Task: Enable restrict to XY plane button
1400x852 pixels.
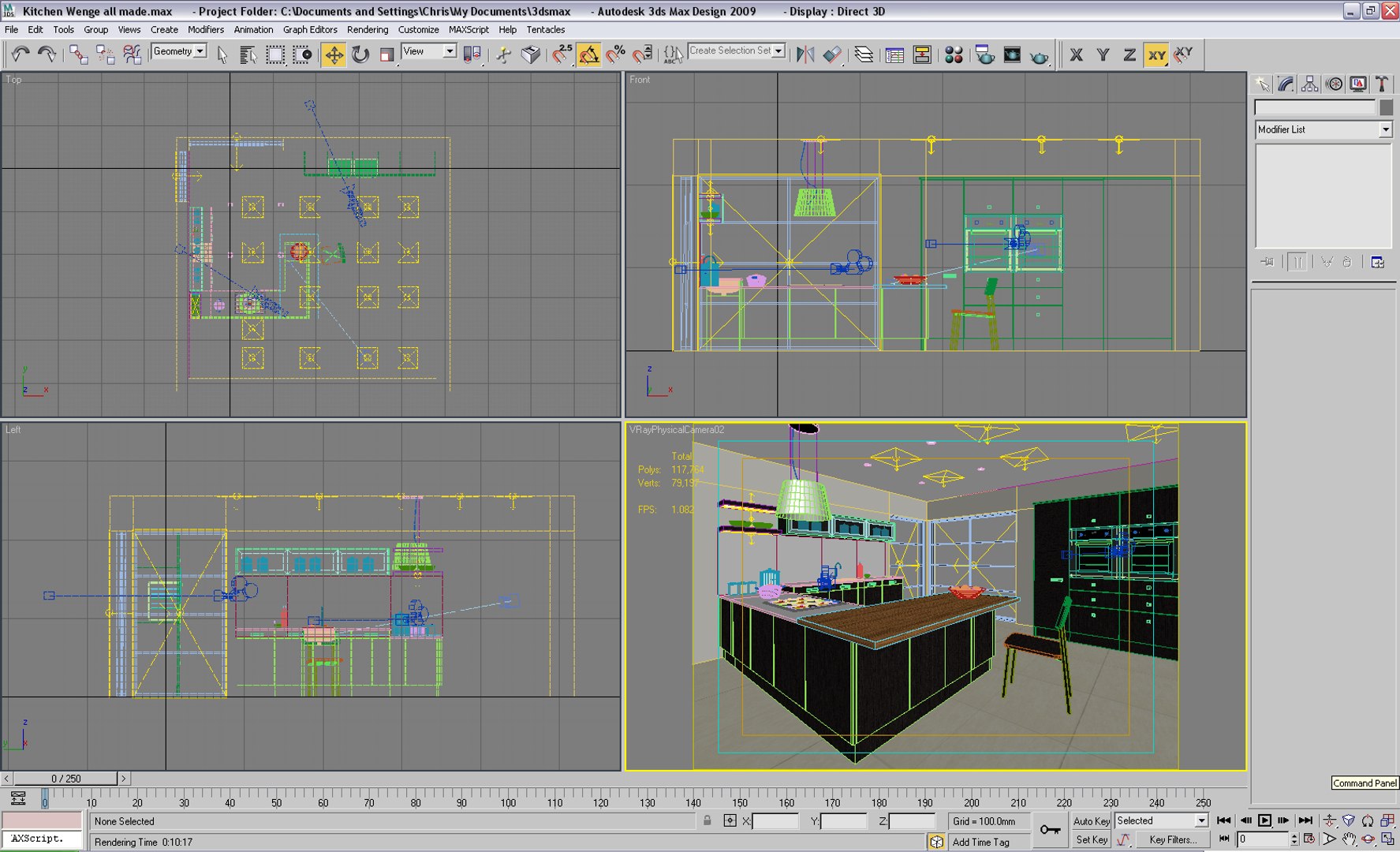Action: pyautogui.click(x=1156, y=55)
